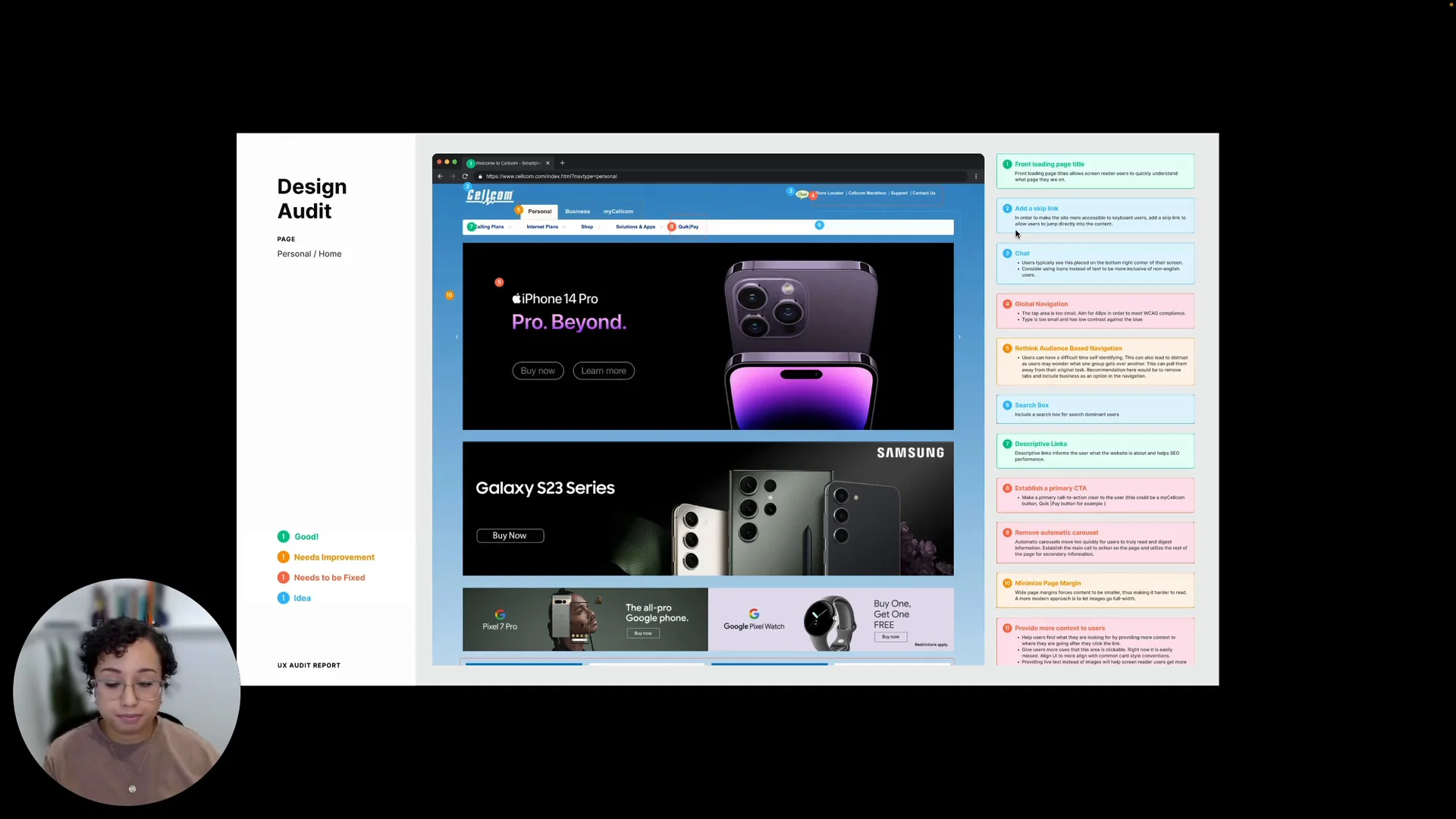Open the Quik|Pay link
Screen dimensions: 1456x819
688,227
